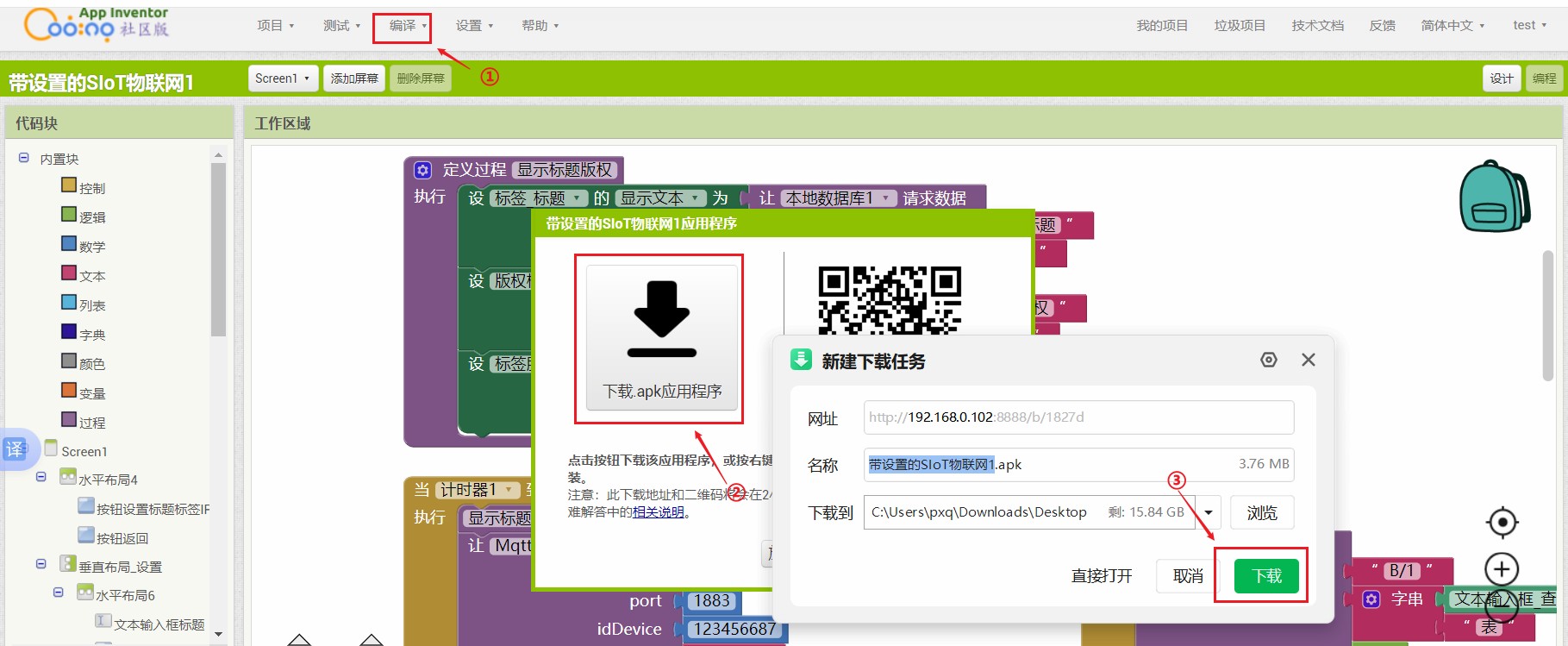Click the green 下载 button
This screenshot has width=1568, height=646.
tap(1266, 576)
